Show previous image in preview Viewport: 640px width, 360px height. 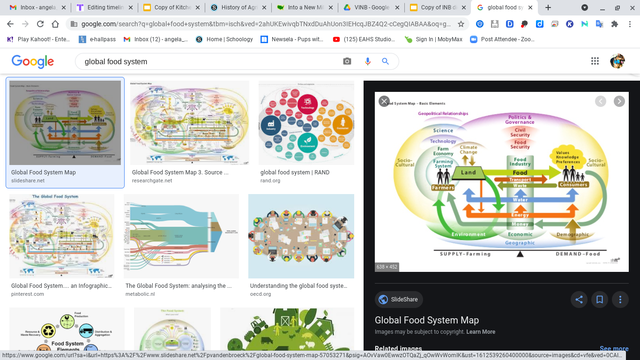tap(600, 101)
